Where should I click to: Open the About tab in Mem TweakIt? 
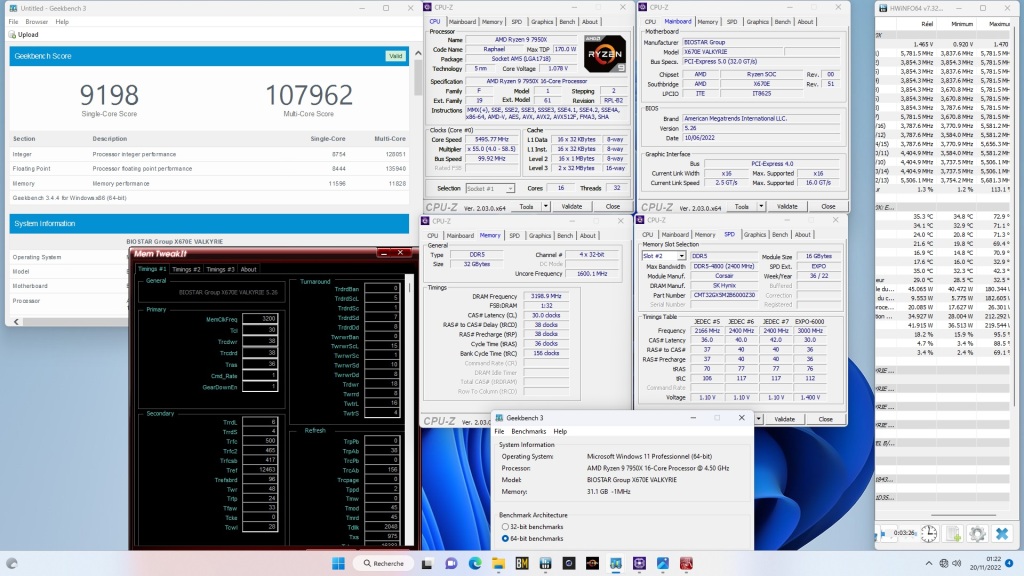pos(249,269)
